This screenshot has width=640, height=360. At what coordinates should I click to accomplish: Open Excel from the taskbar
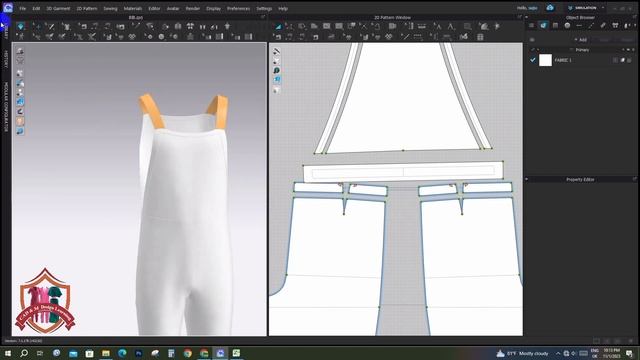(236, 353)
